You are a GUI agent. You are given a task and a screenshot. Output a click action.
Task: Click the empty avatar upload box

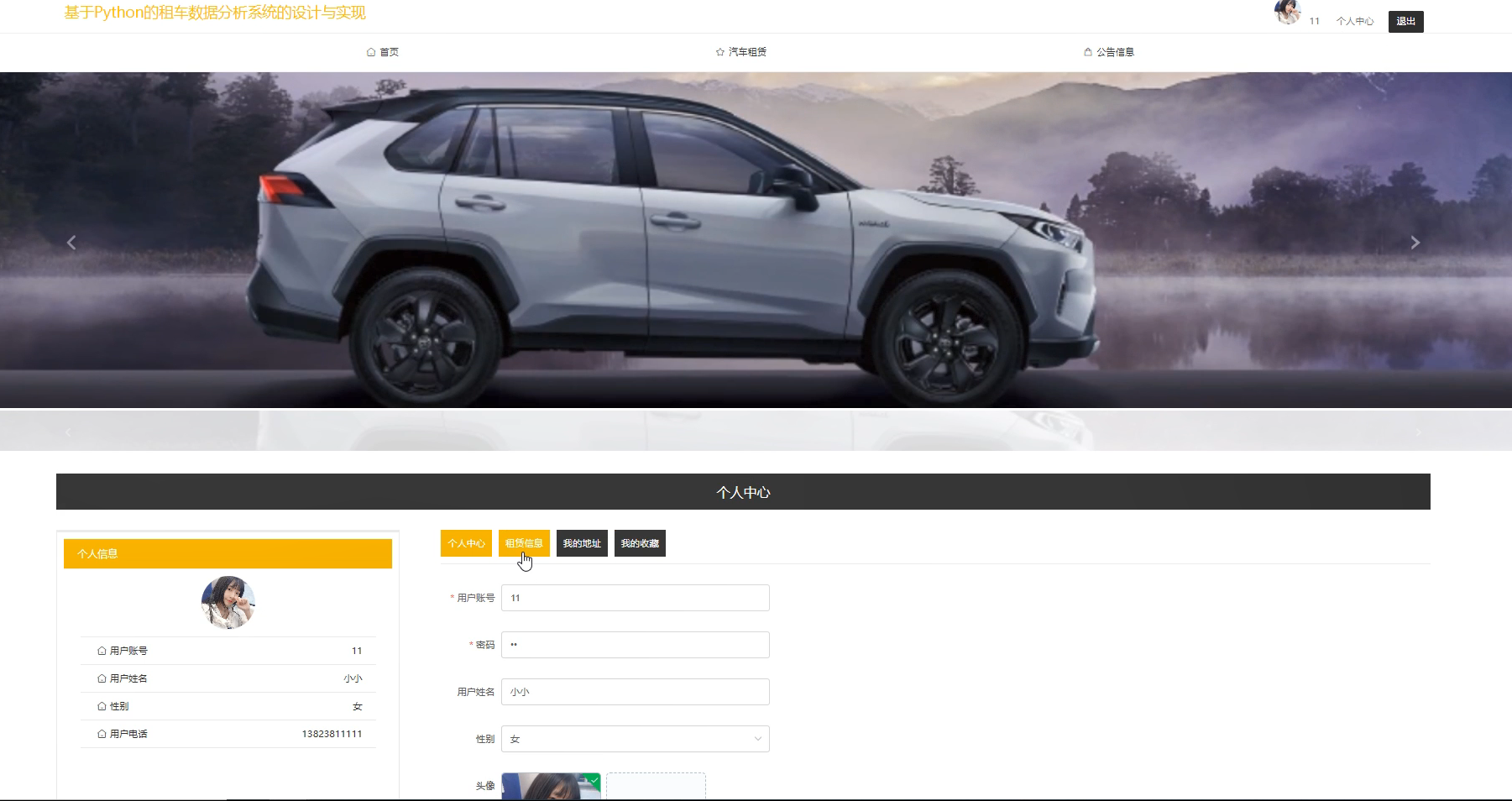[656, 787]
